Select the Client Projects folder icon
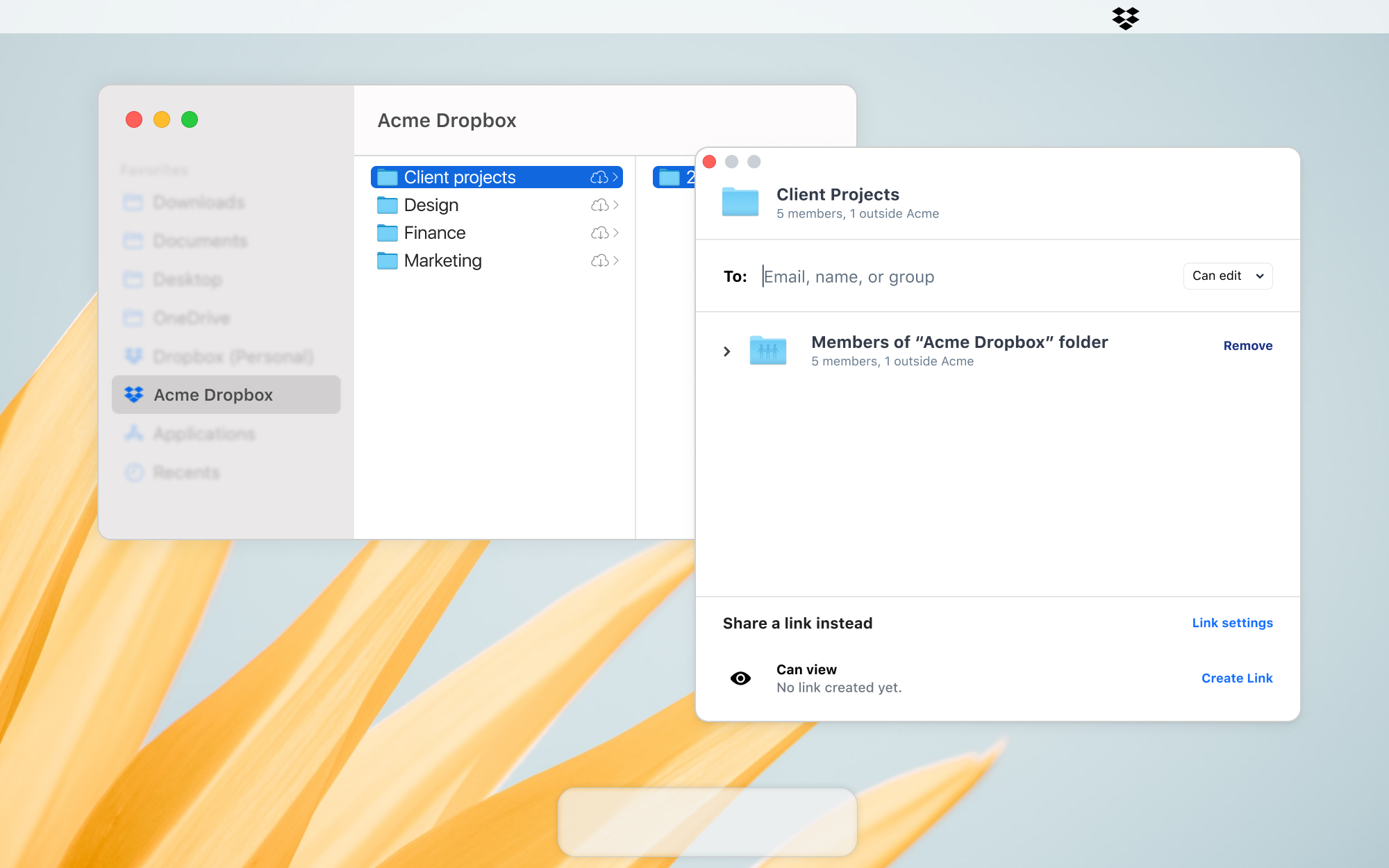Screen dimensions: 1389x868 point(740,199)
